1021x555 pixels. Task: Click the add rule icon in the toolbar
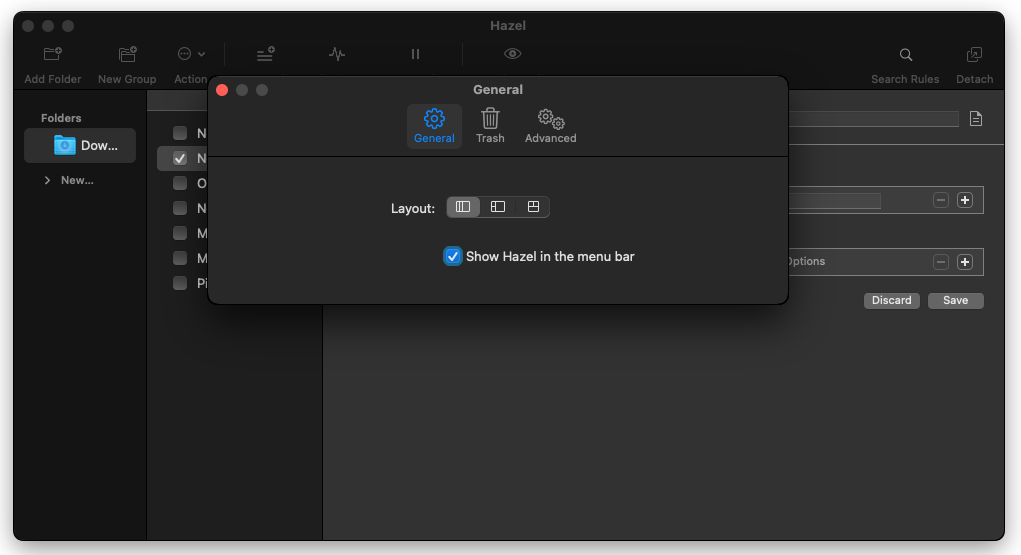(265, 55)
